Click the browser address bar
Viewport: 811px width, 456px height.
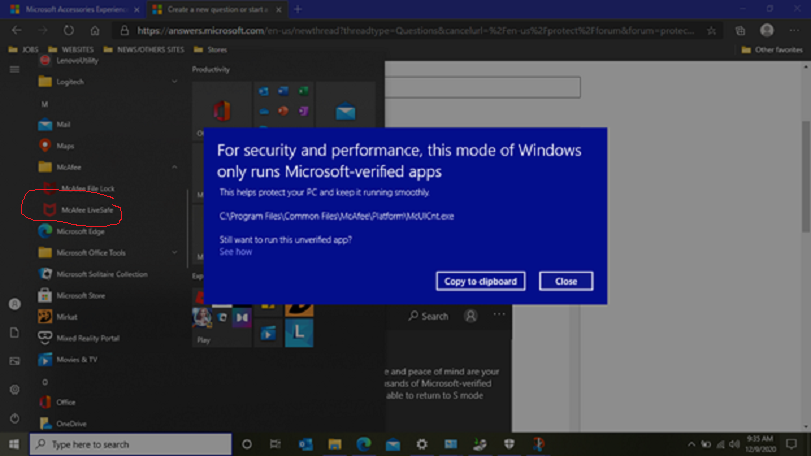414,31
